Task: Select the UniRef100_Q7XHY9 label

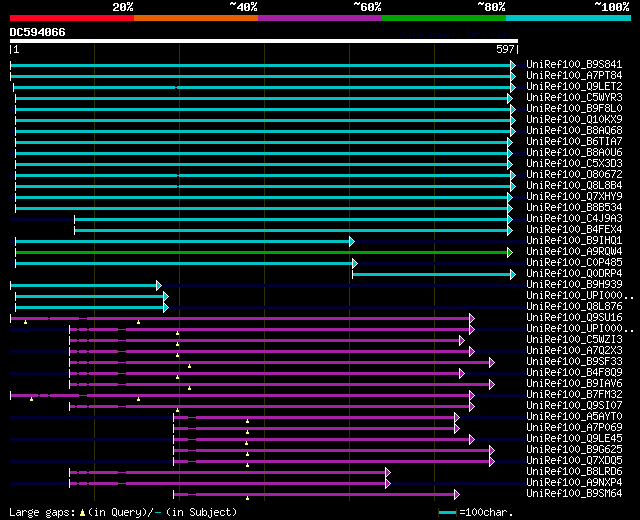Action: [x=574, y=197]
